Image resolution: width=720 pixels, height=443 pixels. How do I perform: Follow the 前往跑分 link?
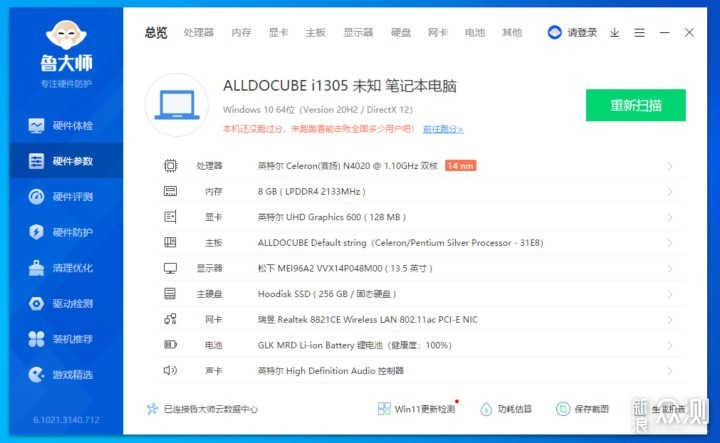443,129
